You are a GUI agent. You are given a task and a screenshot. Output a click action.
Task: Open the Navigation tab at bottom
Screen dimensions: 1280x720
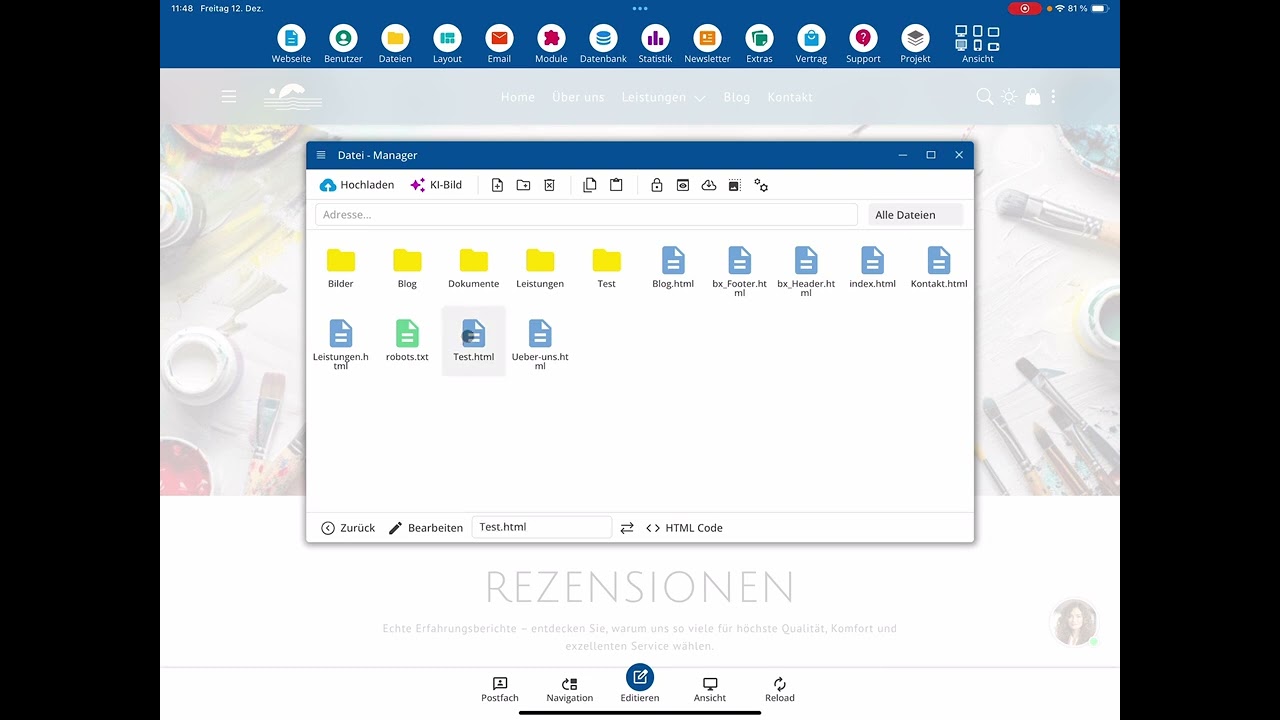570,689
